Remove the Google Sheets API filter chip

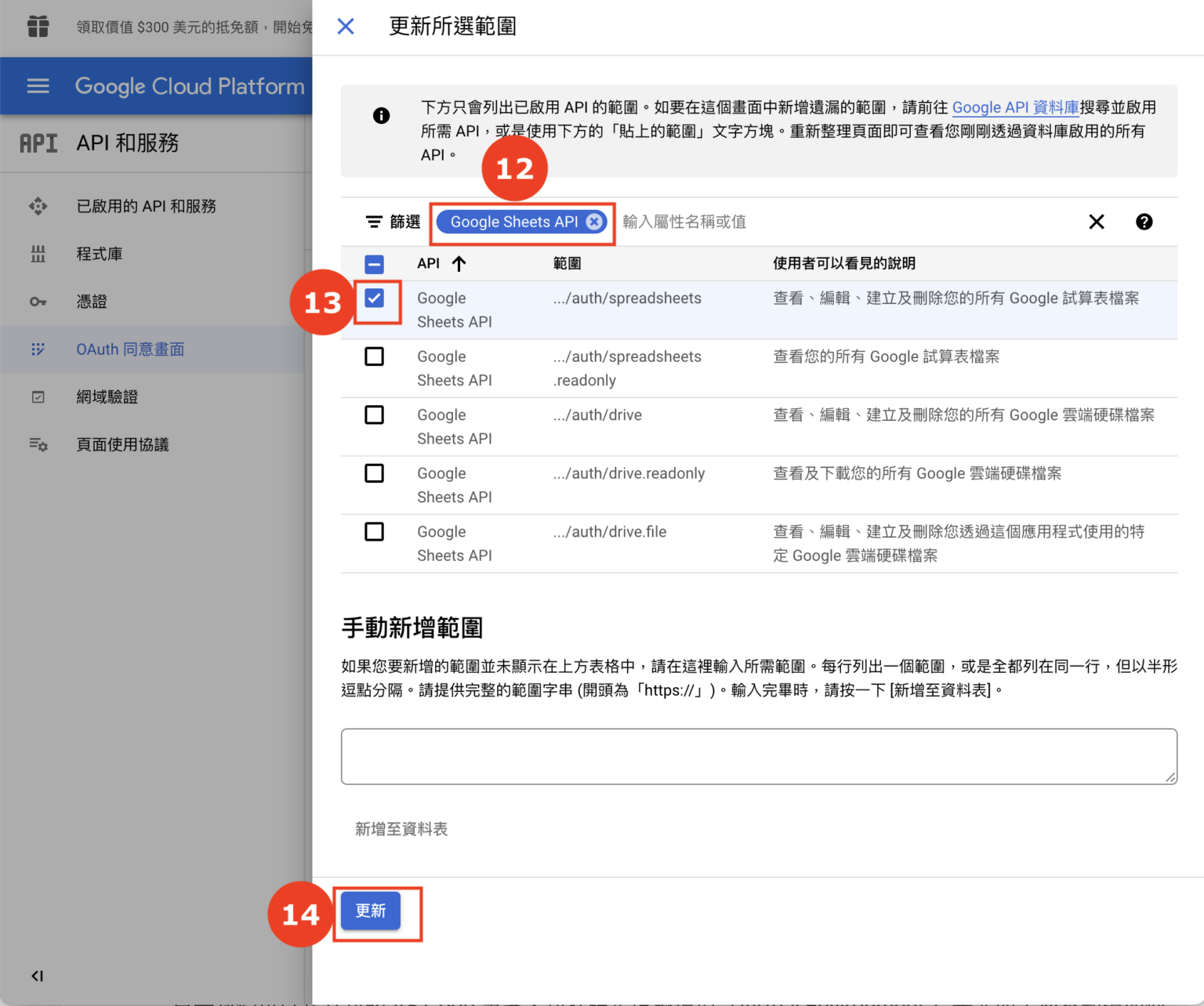[593, 222]
